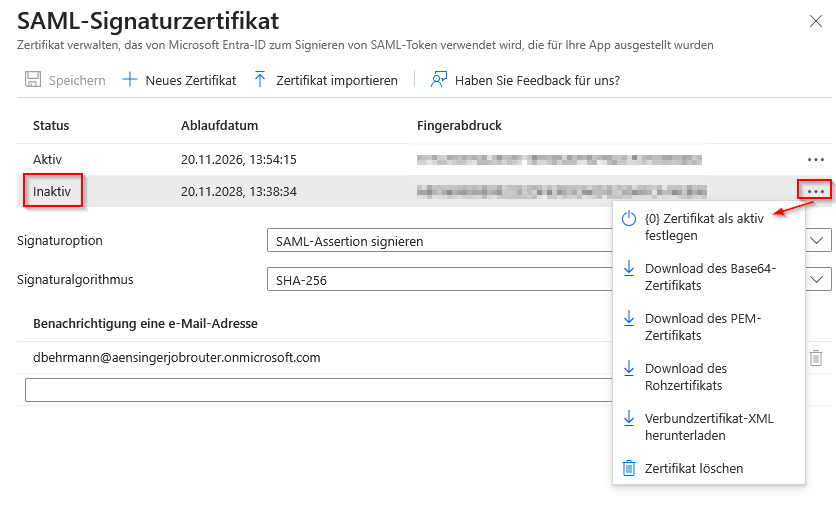Expand the Signaturalgorithmus dropdown chevron
The image size is (836, 528).
point(816,279)
